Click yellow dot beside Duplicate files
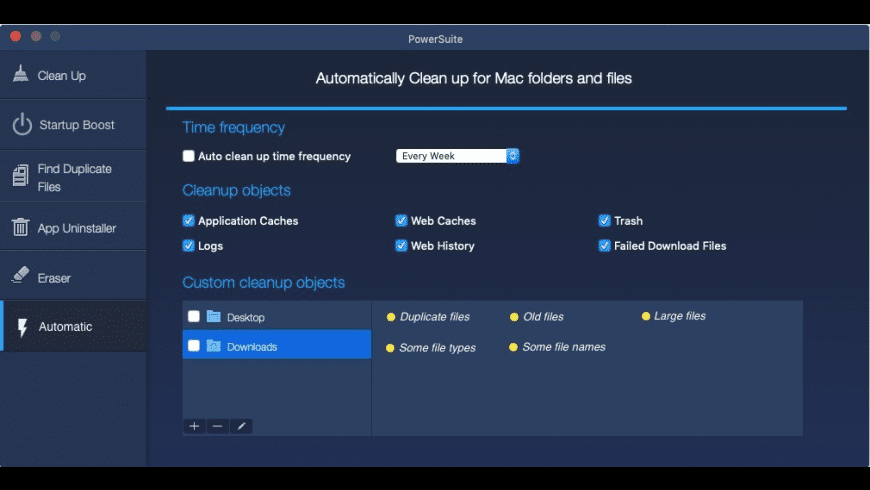This screenshot has width=870, height=490. pos(391,317)
